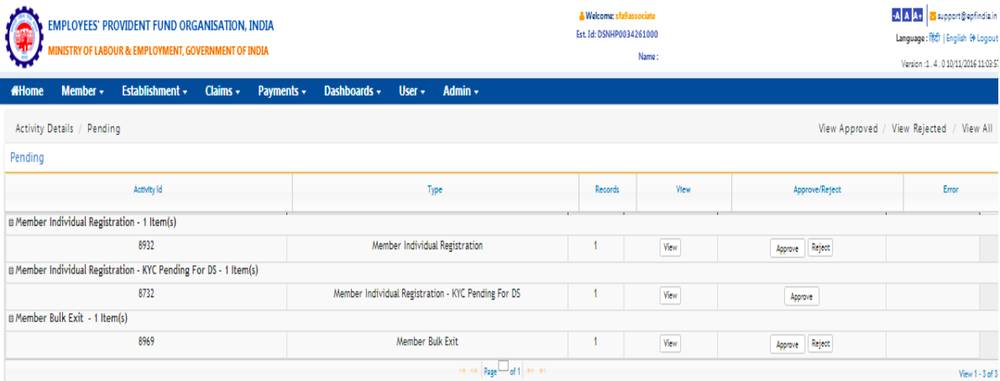Screen dimensions: 1000x381
Task: Go to previous page pagination arrow
Action: (474, 371)
